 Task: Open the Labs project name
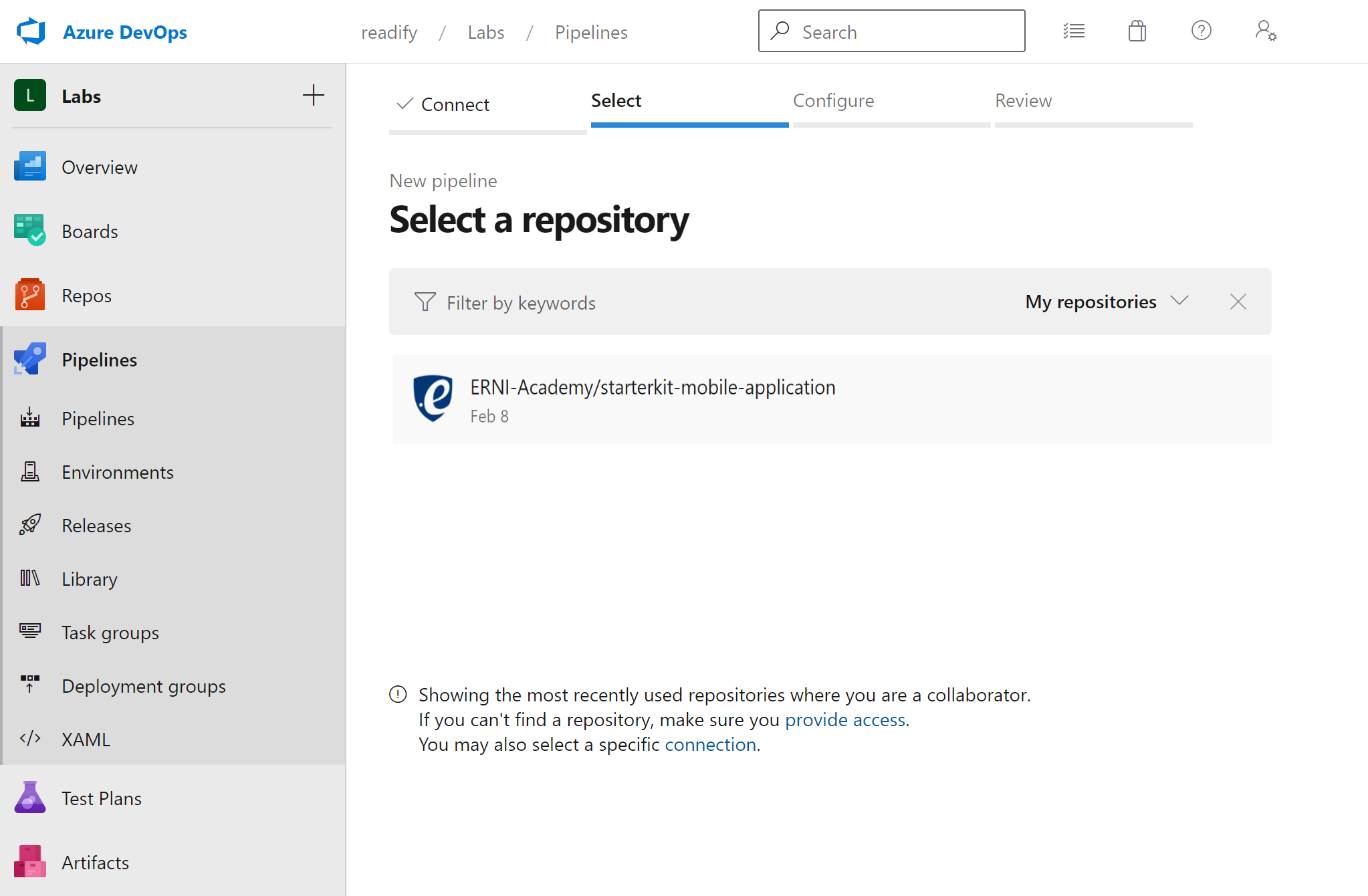click(x=81, y=96)
